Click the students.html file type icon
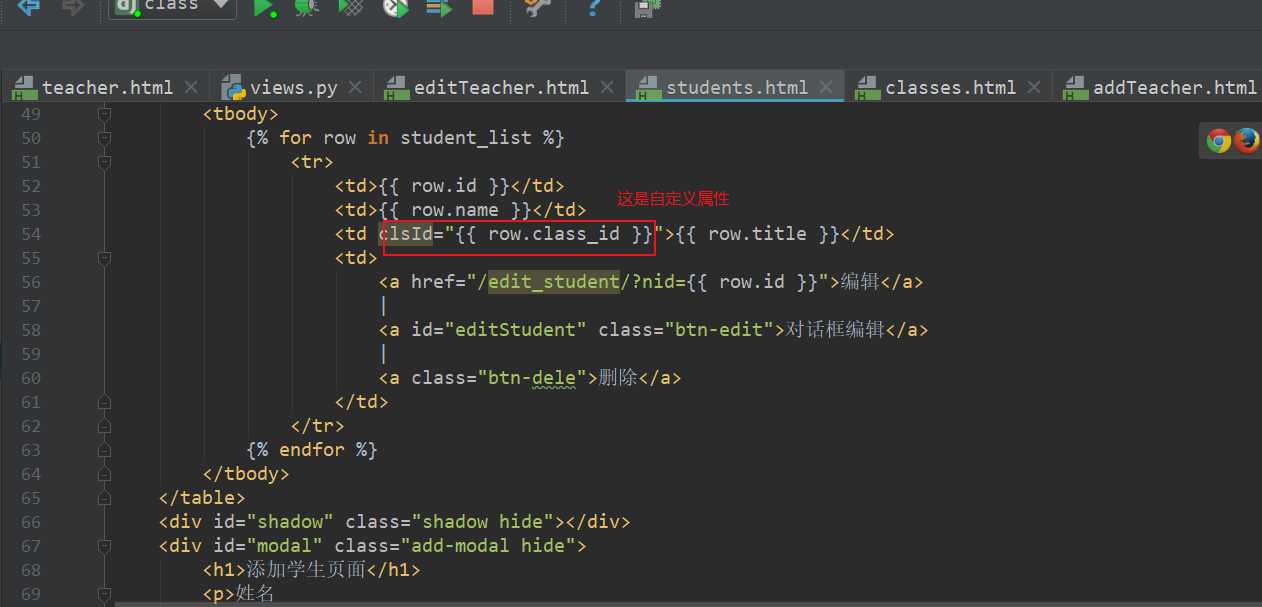Viewport: 1262px width, 607px height. coord(649,88)
